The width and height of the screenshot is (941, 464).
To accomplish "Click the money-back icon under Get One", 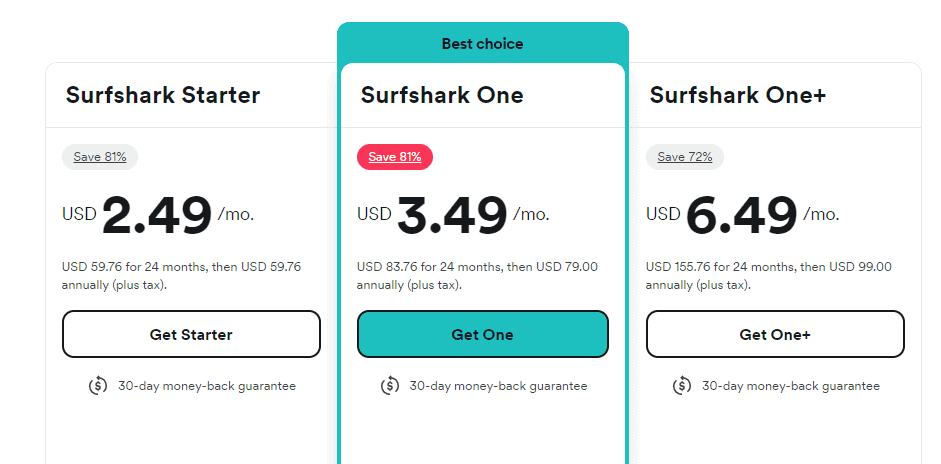I will tap(390, 386).
